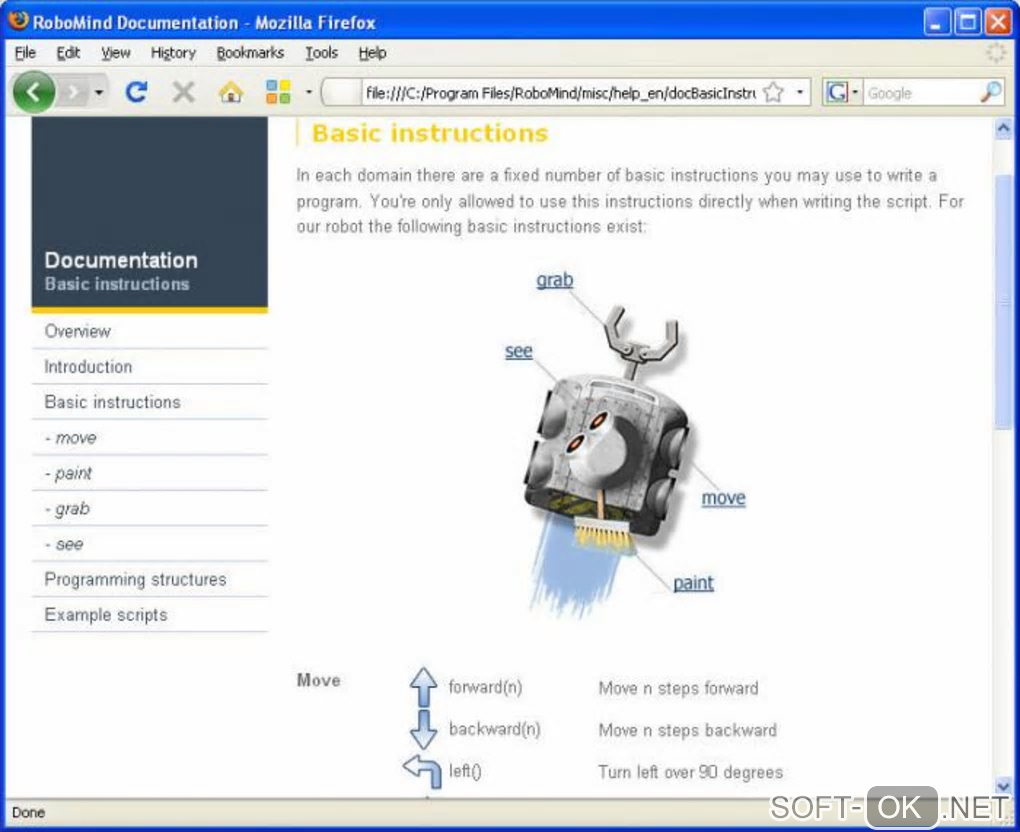Open the Bookmarks menu

[x=250, y=53]
